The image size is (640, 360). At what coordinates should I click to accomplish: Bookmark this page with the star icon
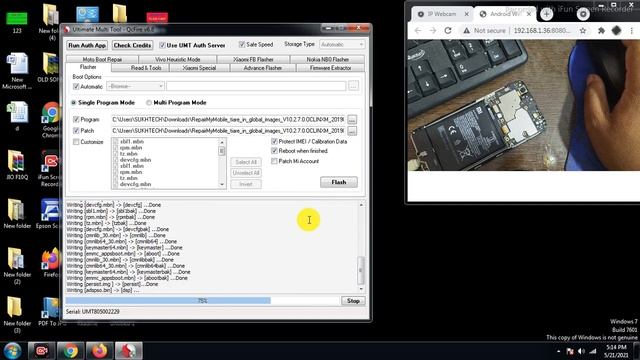[x=583, y=31]
